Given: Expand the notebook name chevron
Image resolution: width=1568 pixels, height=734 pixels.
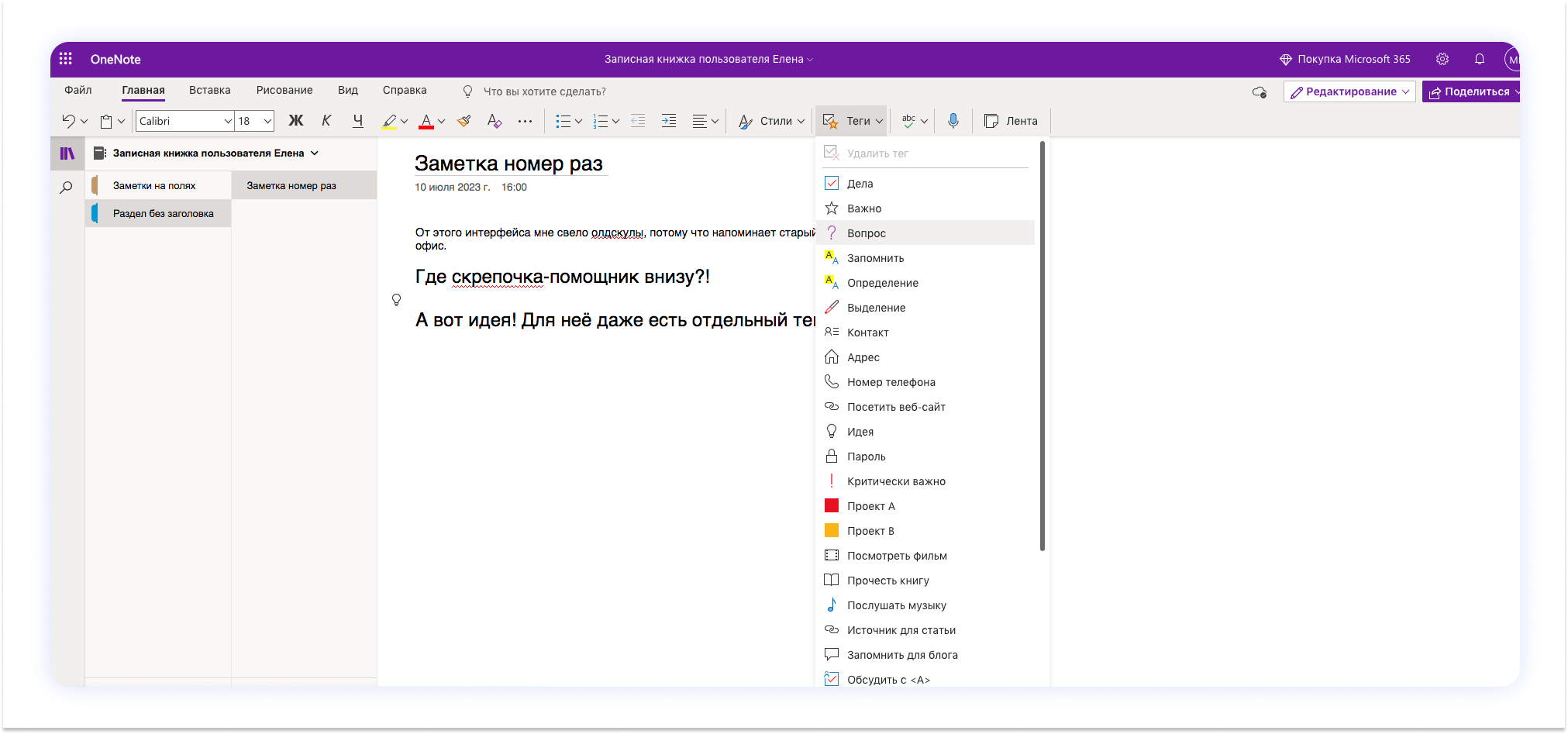Looking at the screenshot, I should (x=315, y=153).
